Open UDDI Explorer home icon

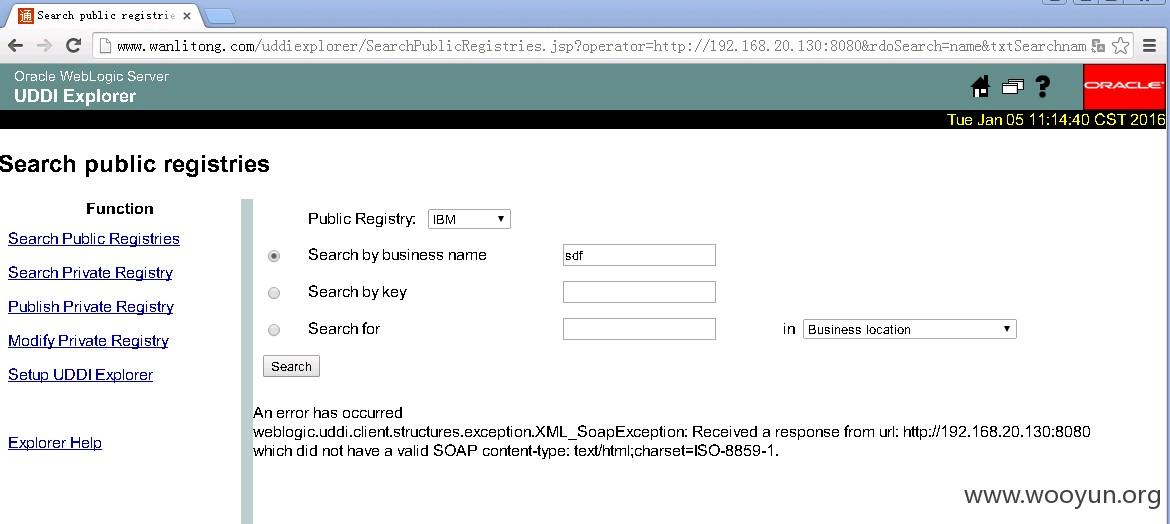click(x=980, y=87)
